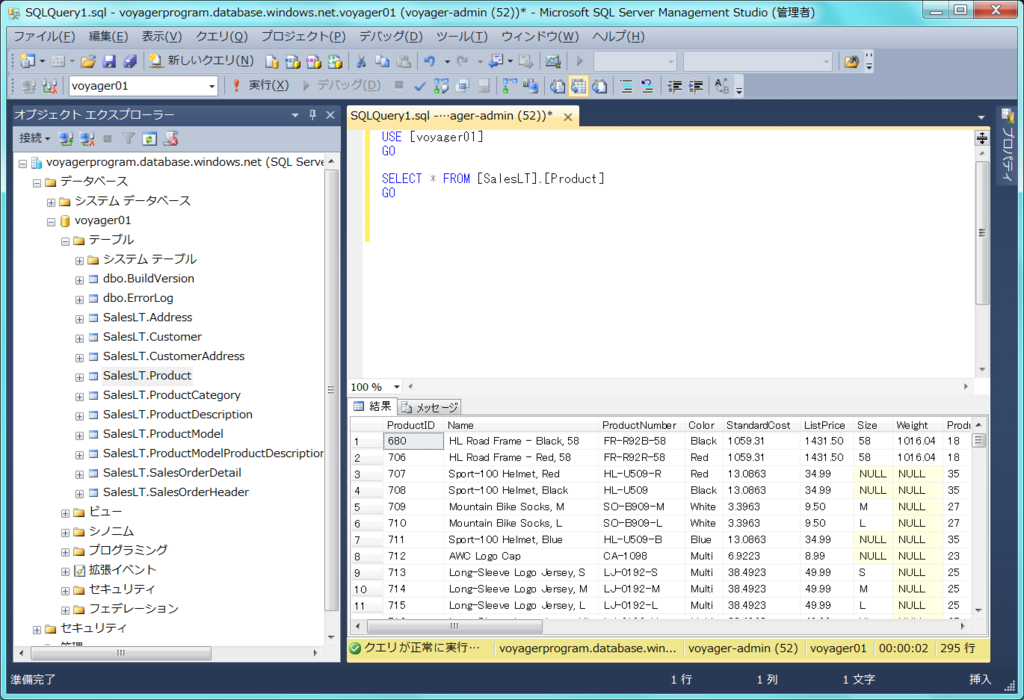The width and height of the screenshot is (1024, 700).
Task: Click the Query Options icon
Action: pos(462,86)
